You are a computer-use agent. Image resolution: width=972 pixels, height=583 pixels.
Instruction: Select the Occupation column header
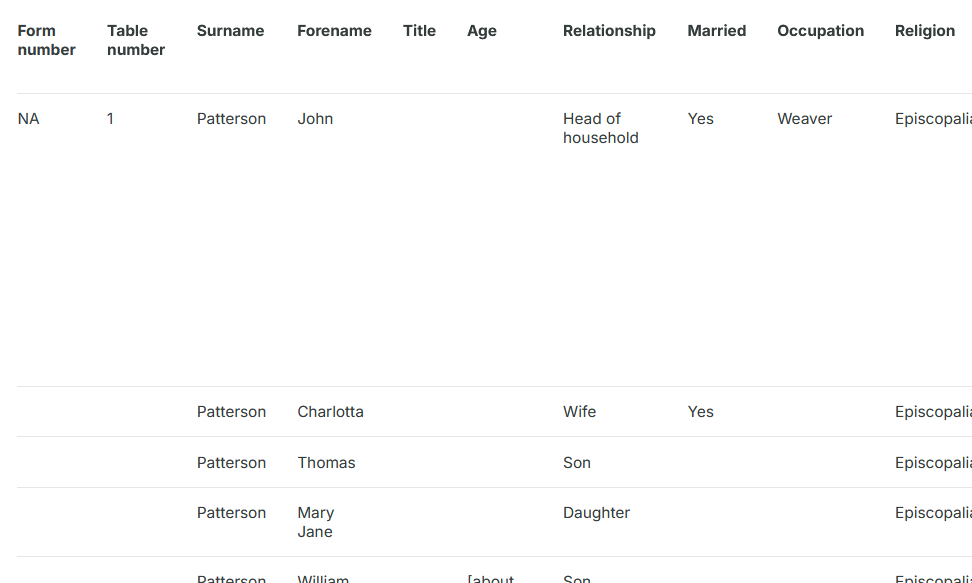coord(820,31)
